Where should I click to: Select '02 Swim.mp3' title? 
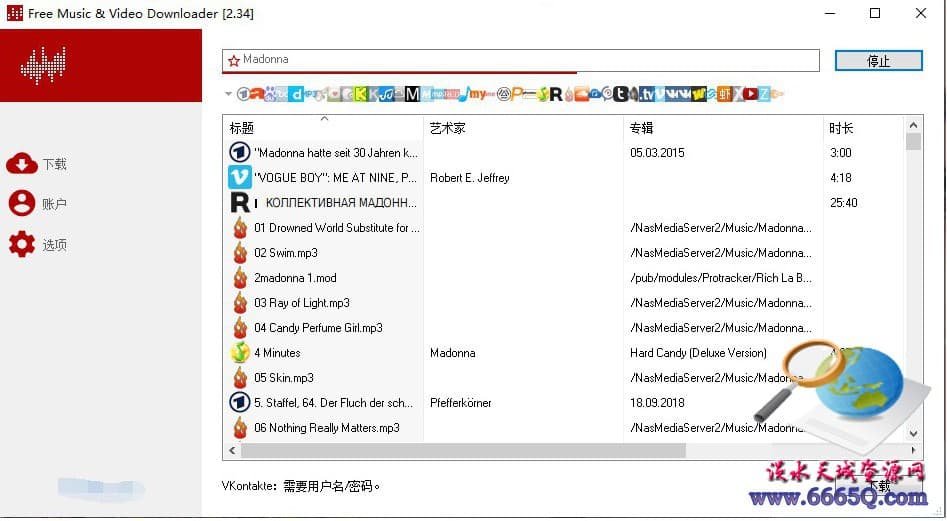286,253
